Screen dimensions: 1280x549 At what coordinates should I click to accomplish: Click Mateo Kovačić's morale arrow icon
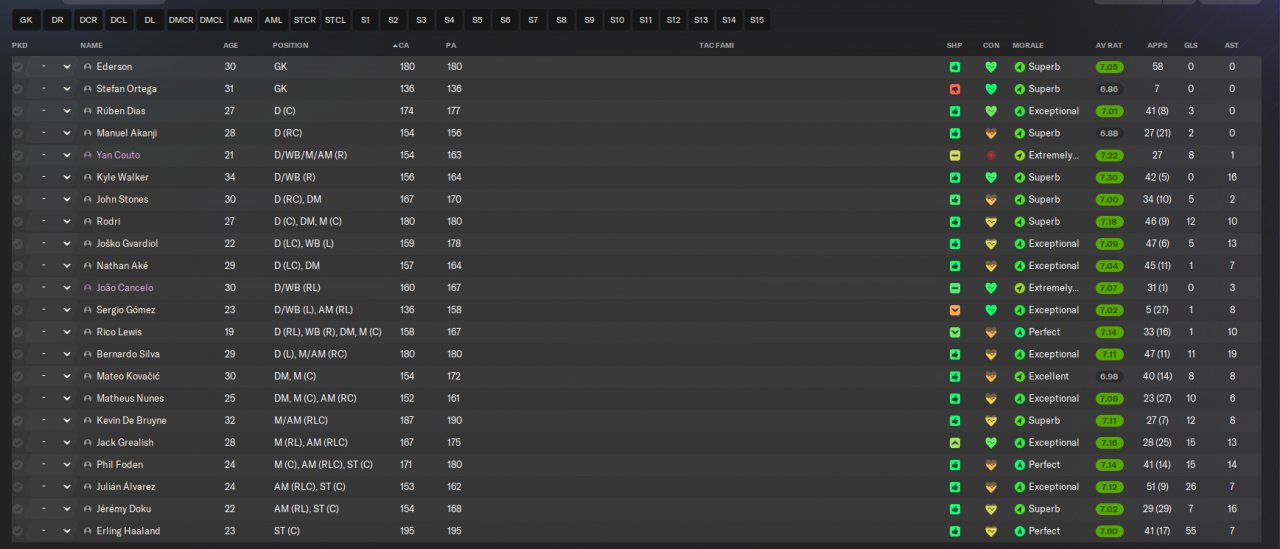1019,376
